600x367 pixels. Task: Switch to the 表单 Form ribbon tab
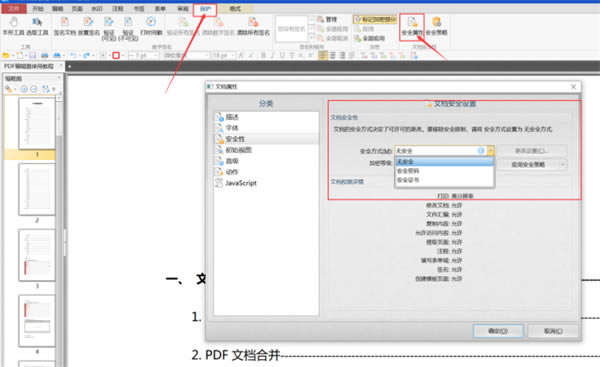(160, 8)
